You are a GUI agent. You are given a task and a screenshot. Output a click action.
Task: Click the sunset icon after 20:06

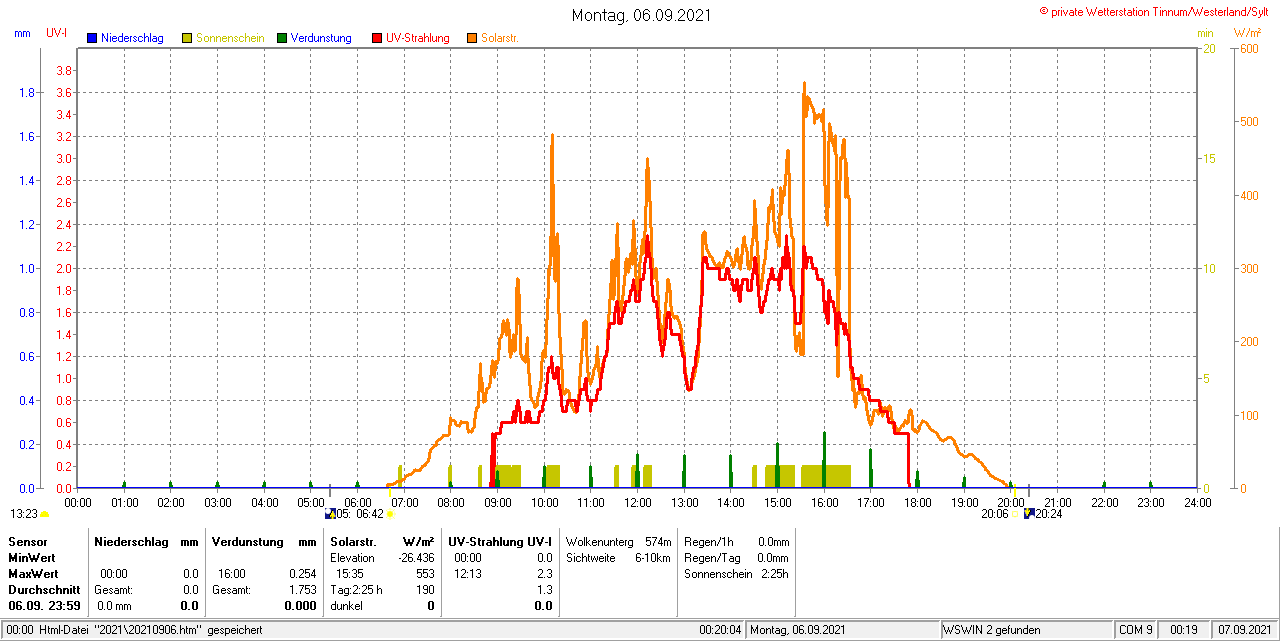1016,514
